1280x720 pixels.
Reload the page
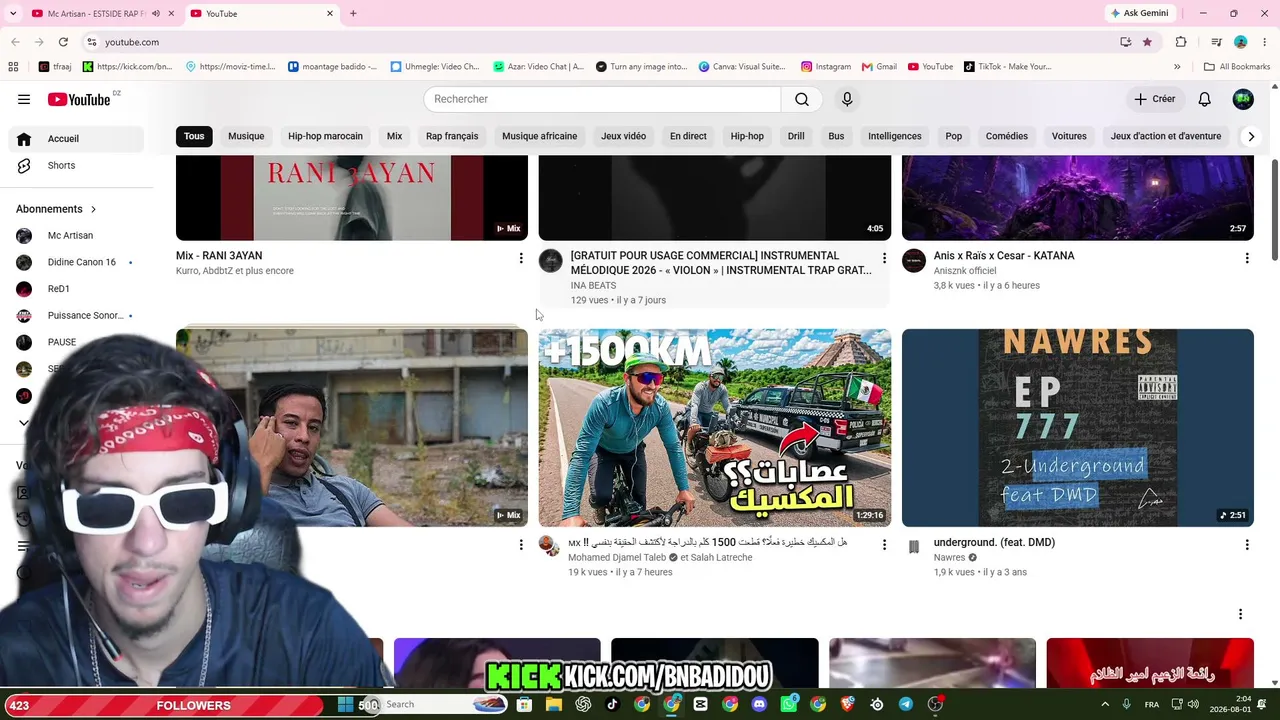click(x=63, y=42)
